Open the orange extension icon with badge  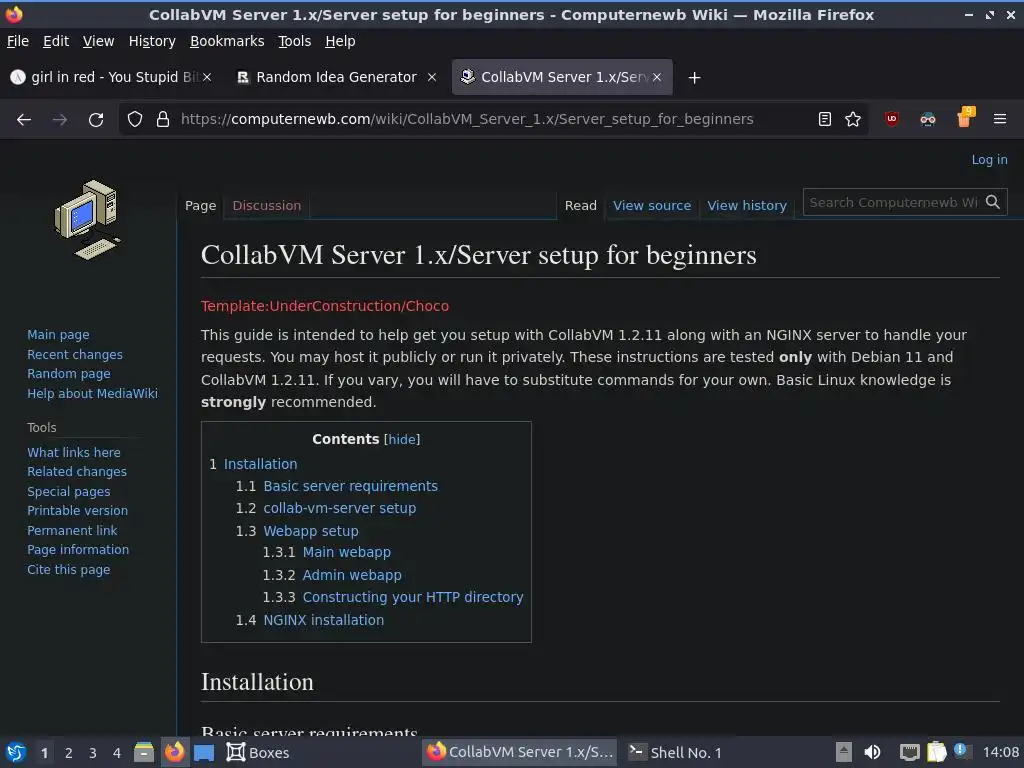pos(965,118)
